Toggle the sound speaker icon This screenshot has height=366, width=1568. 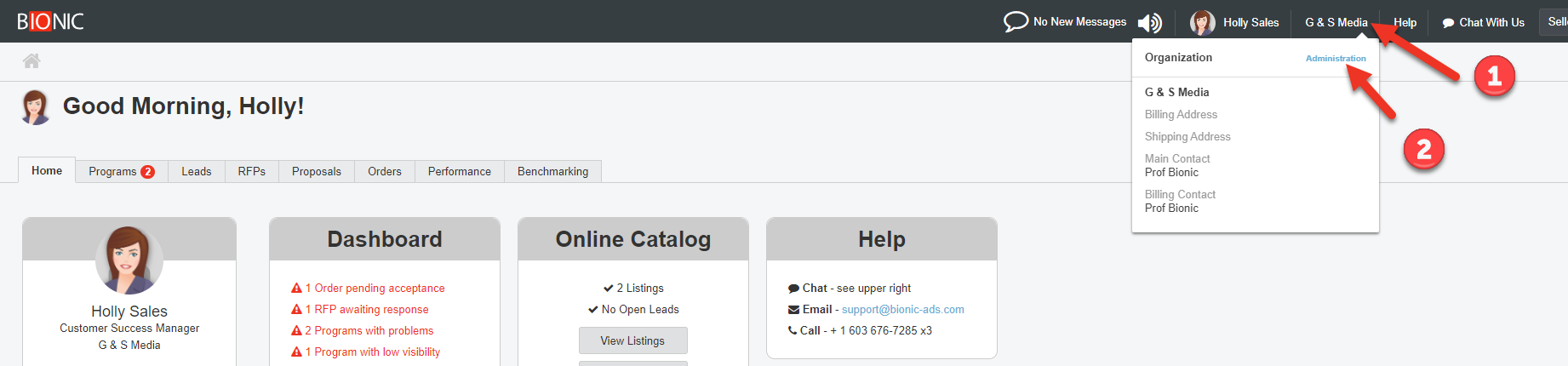(x=1149, y=23)
